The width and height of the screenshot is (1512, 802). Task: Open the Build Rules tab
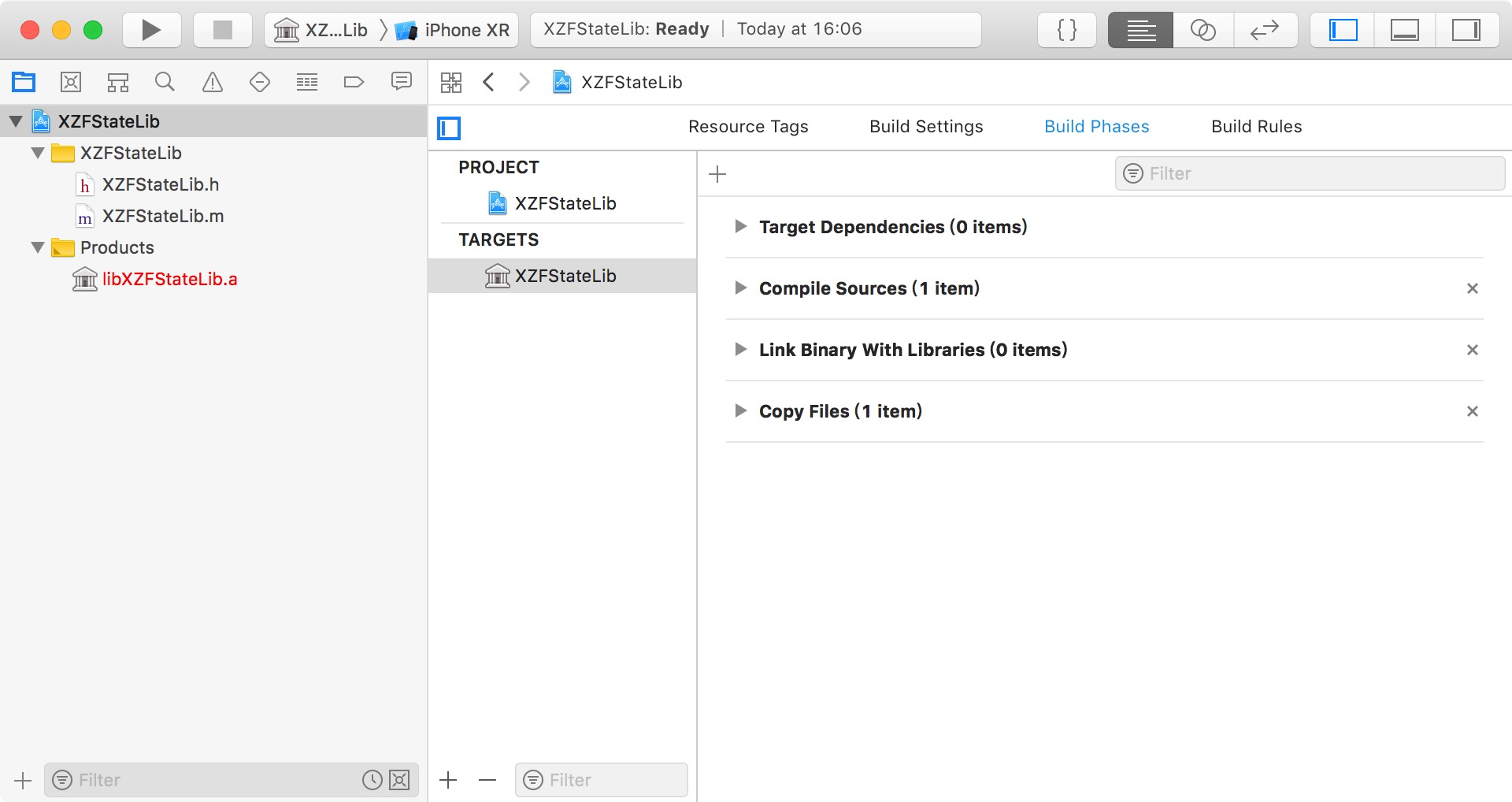pyautogui.click(x=1256, y=127)
